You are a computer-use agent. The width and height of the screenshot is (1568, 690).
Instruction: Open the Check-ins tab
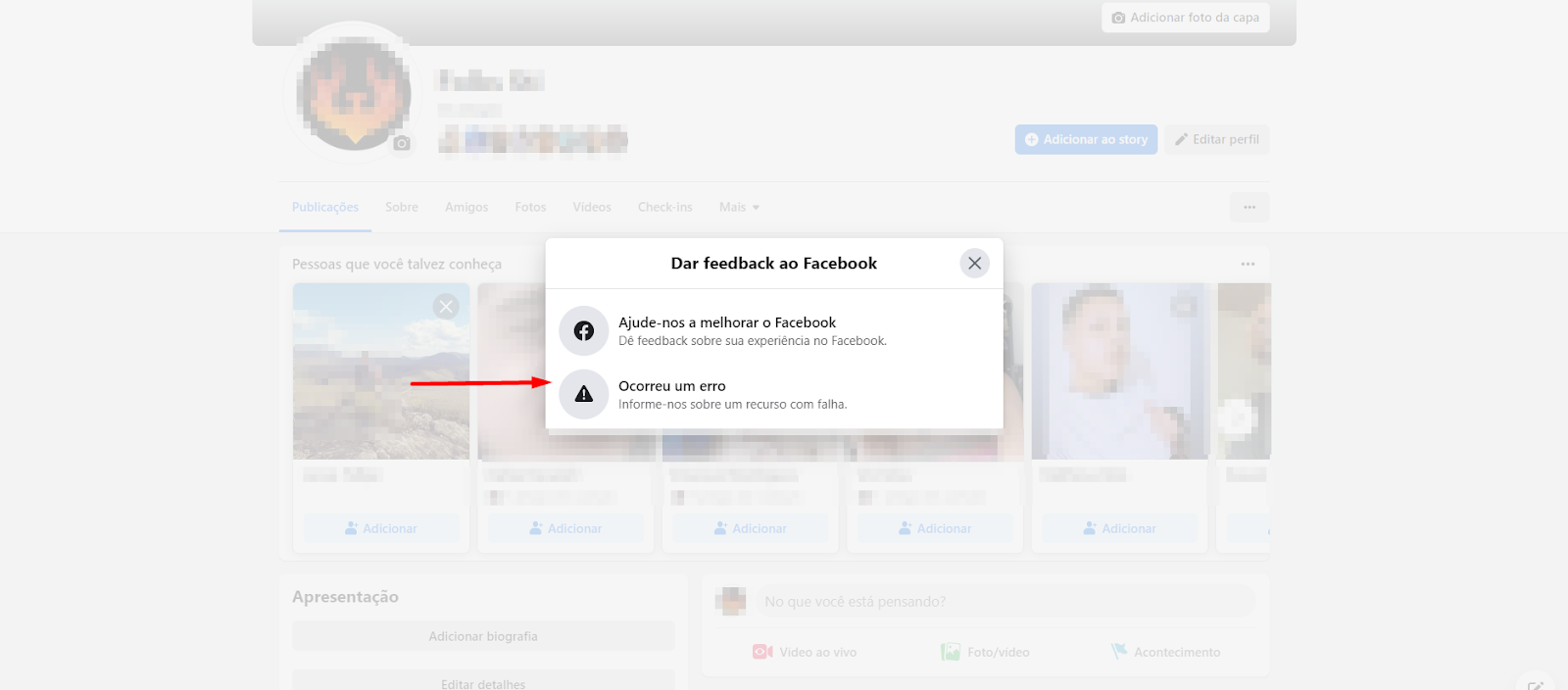[x=665, y=207]
